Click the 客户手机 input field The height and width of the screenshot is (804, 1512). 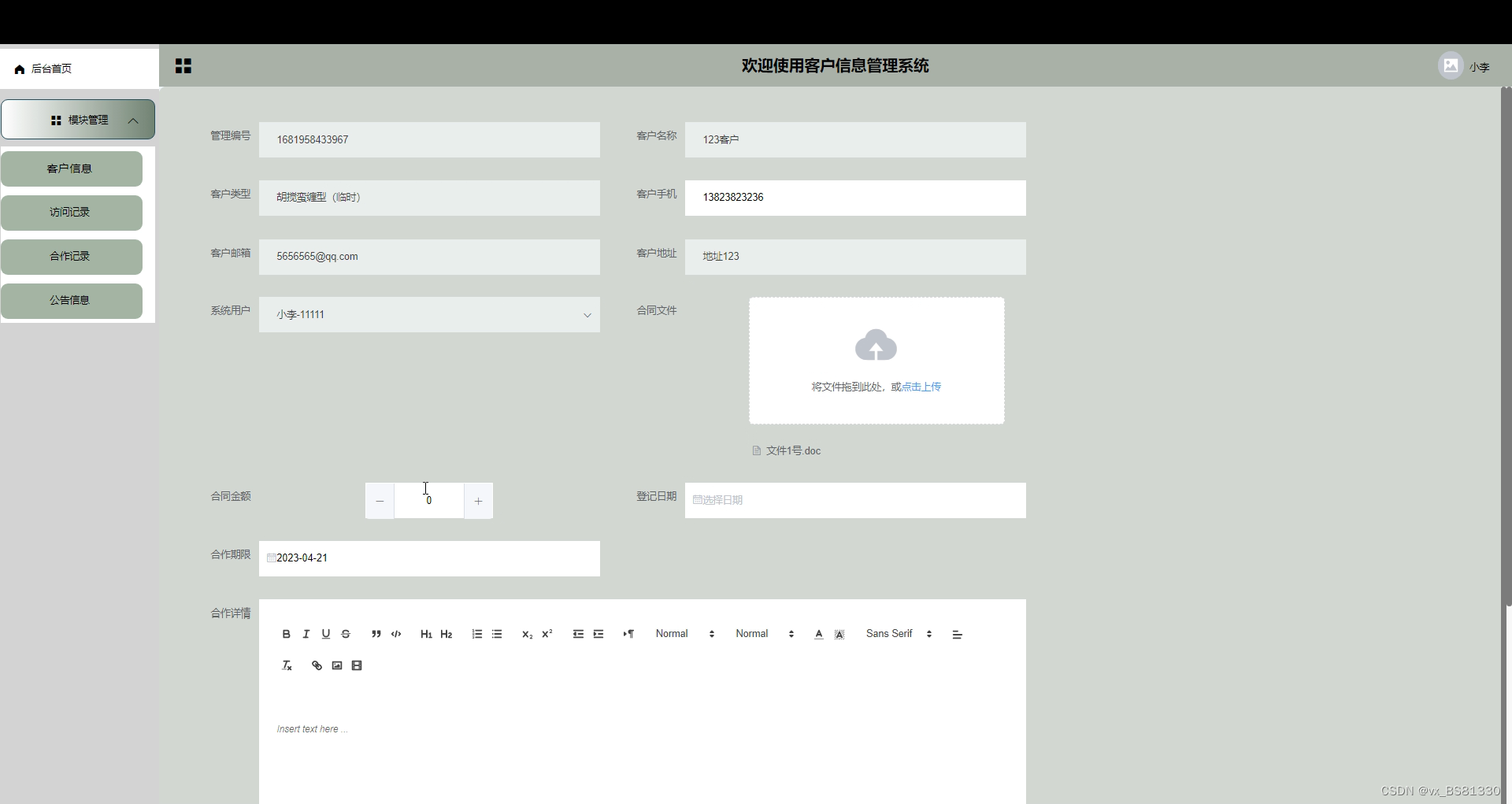tap(855, 198)
